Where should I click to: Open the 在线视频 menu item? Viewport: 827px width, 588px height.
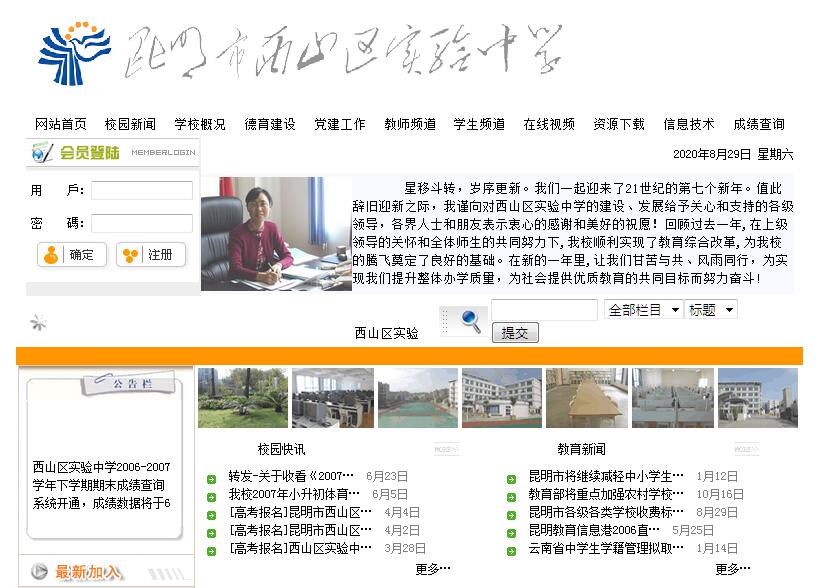[x=549, y=124]
